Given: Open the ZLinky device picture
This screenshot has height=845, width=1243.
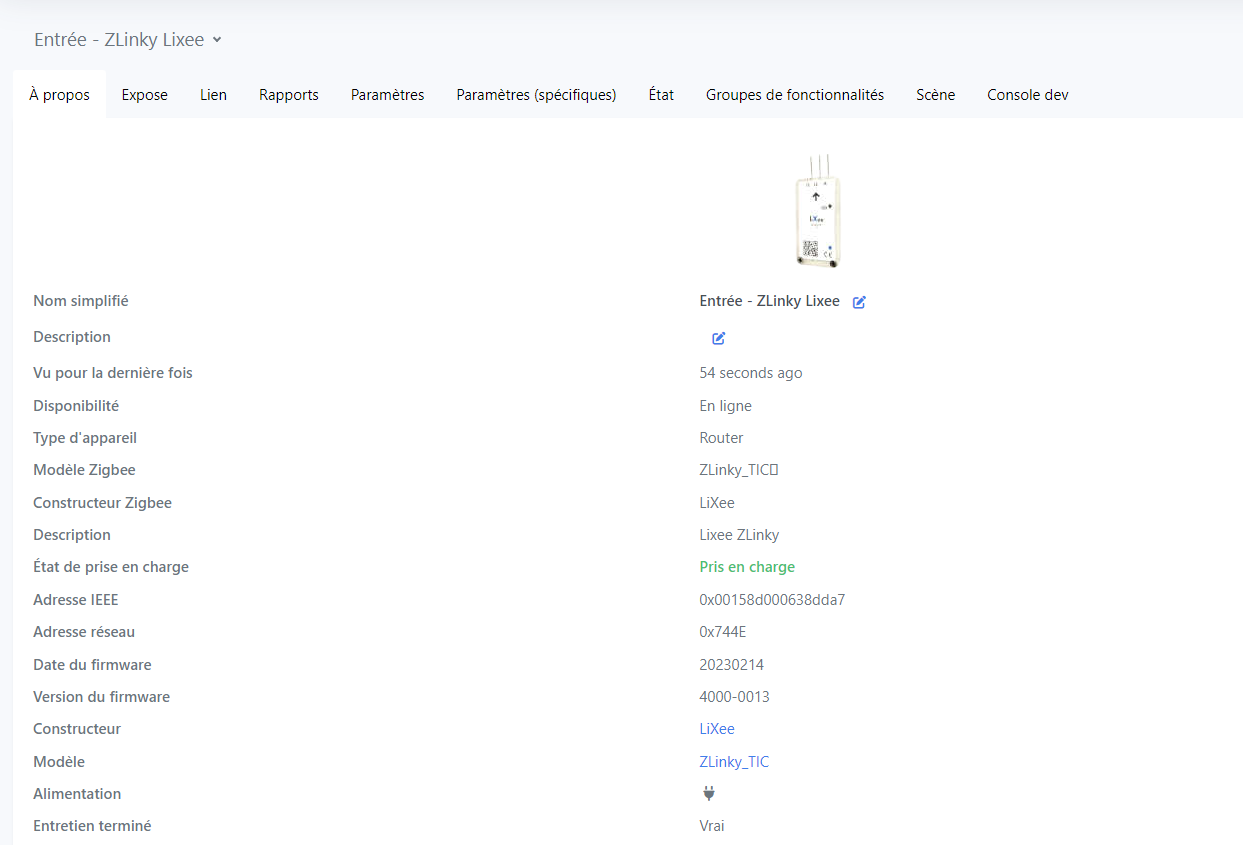Looking at the screenshot, I should (x=817, y=211).
